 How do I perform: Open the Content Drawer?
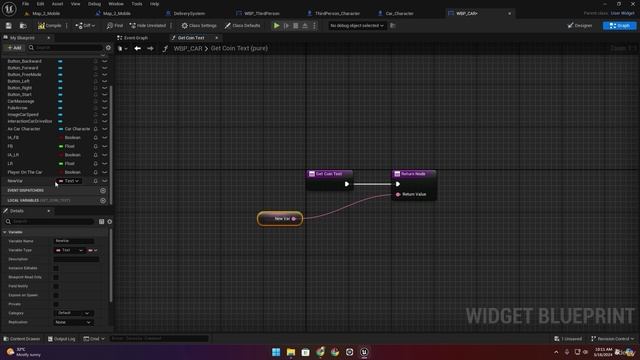pyautogui.click(x=22, y=339)
